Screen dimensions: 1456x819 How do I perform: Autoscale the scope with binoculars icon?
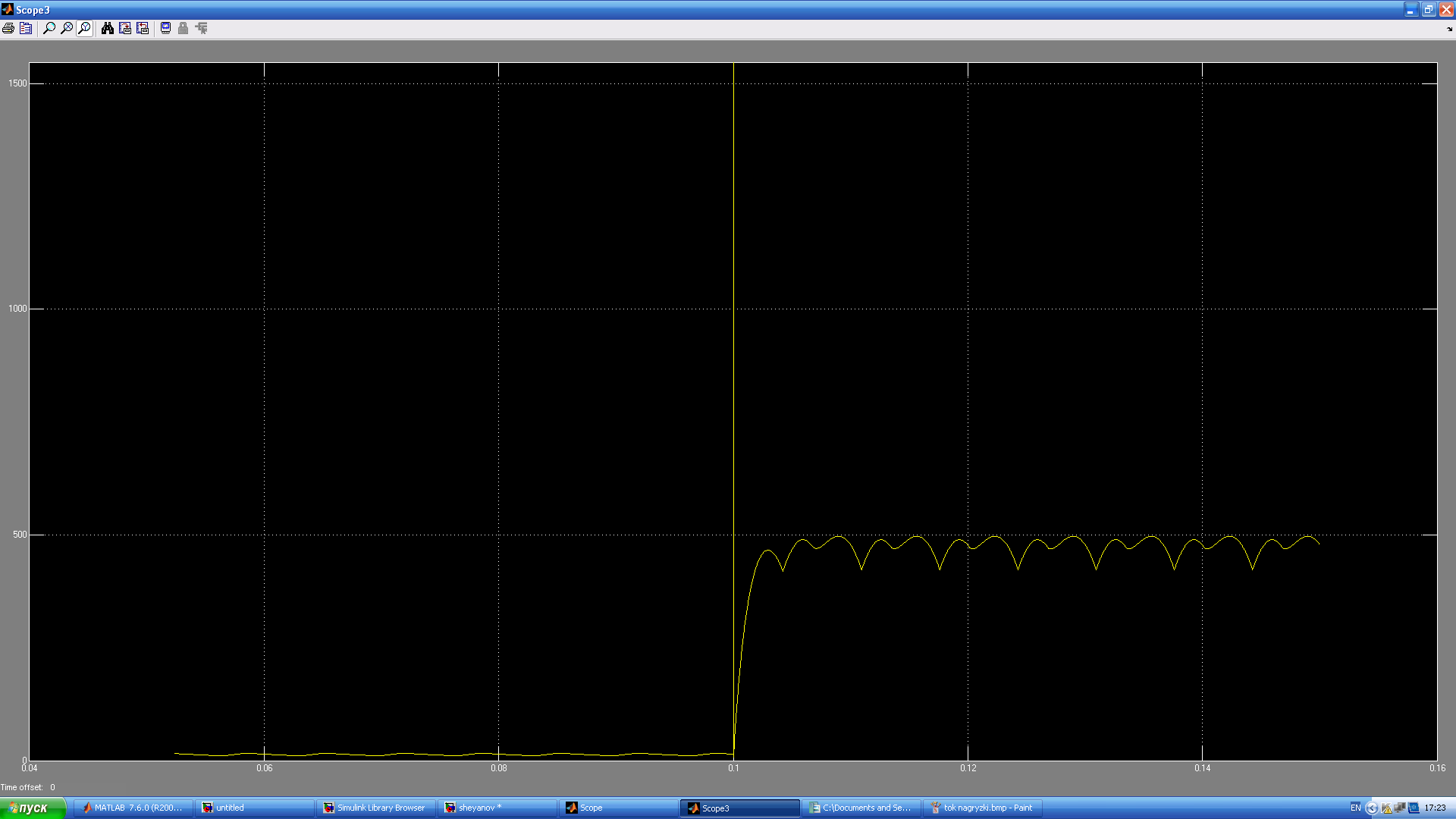[x=108, y=28]
